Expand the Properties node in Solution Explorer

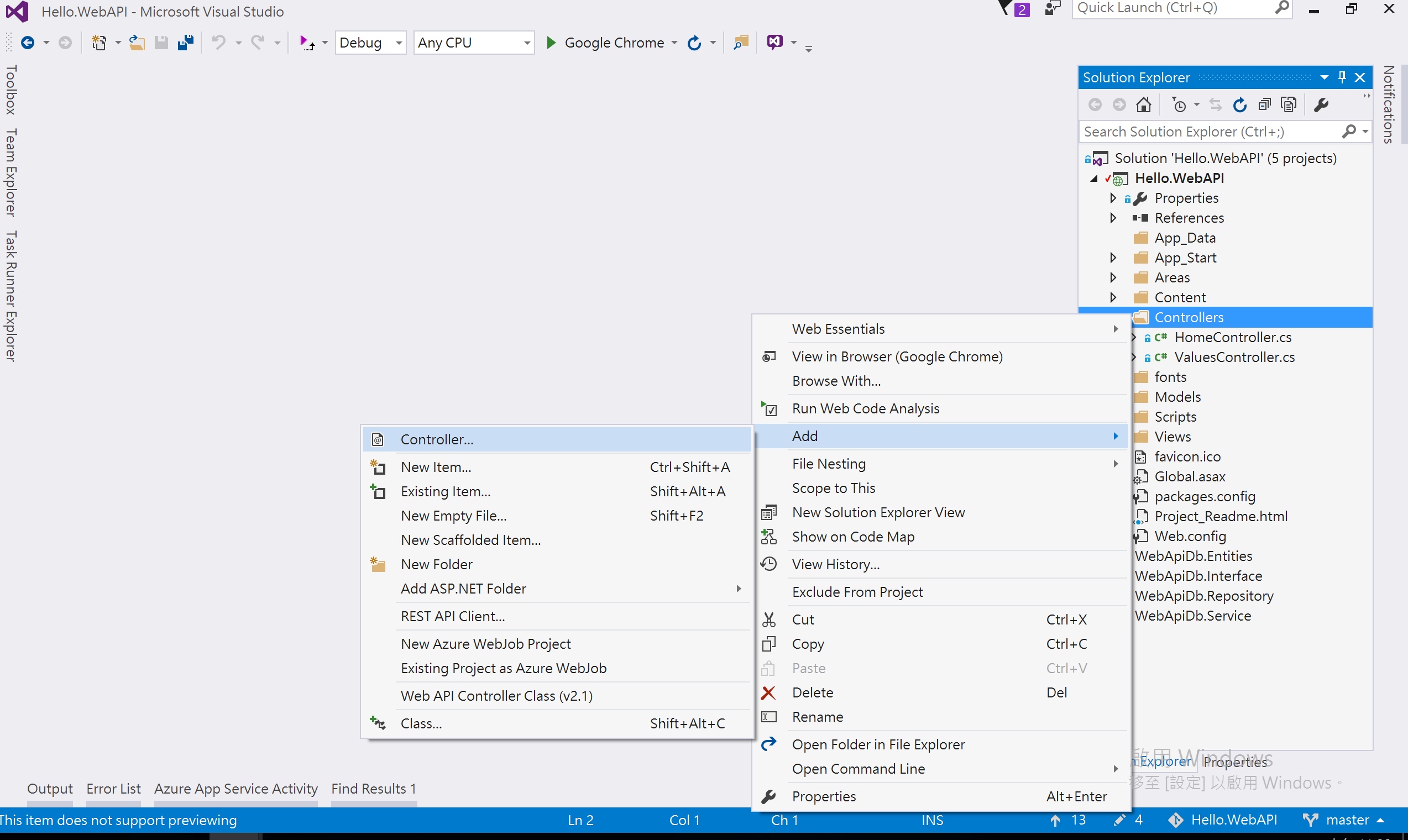pos(1112,198)
